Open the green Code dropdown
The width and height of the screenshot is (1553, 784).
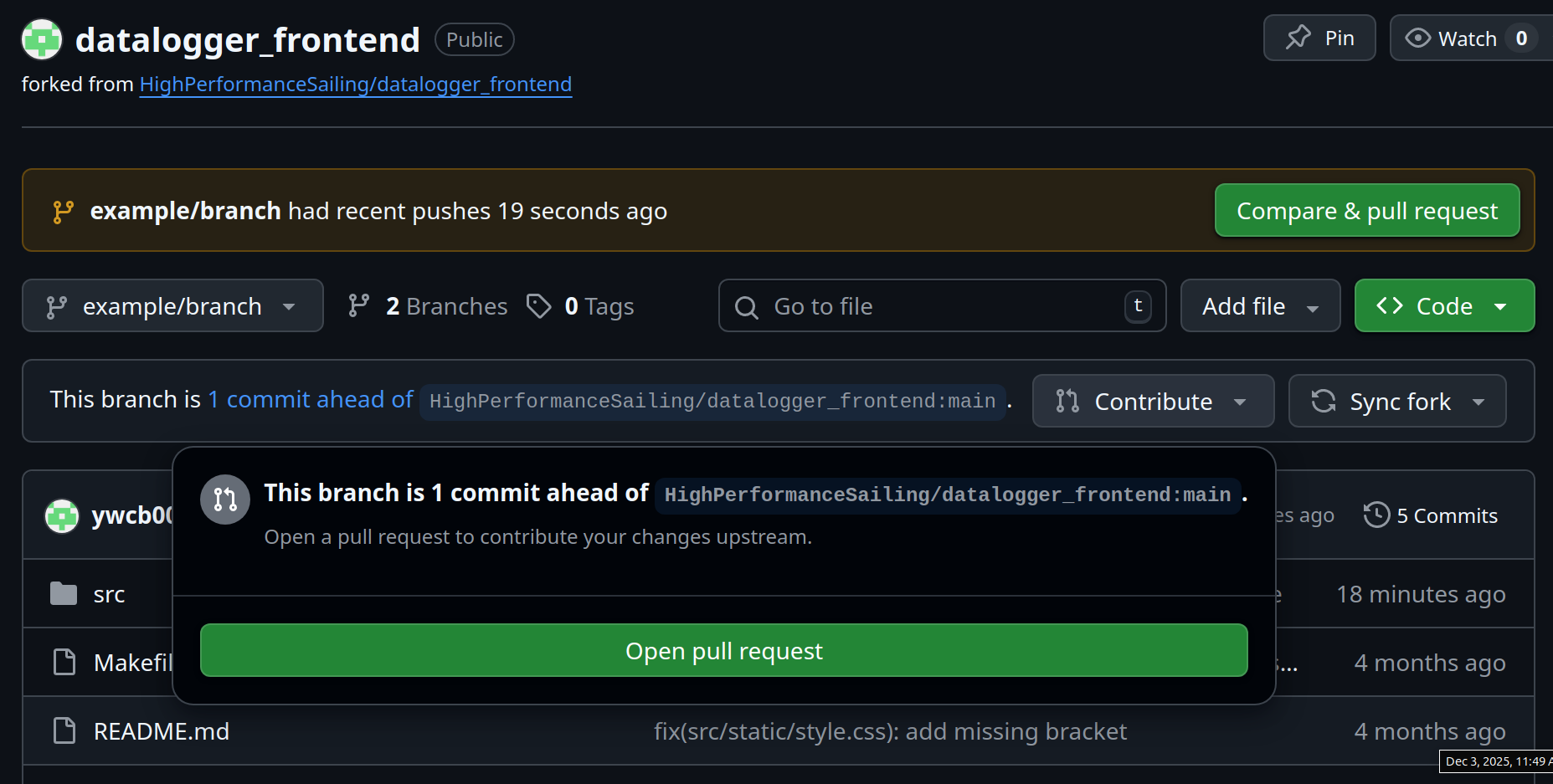tap(1444, 306)
